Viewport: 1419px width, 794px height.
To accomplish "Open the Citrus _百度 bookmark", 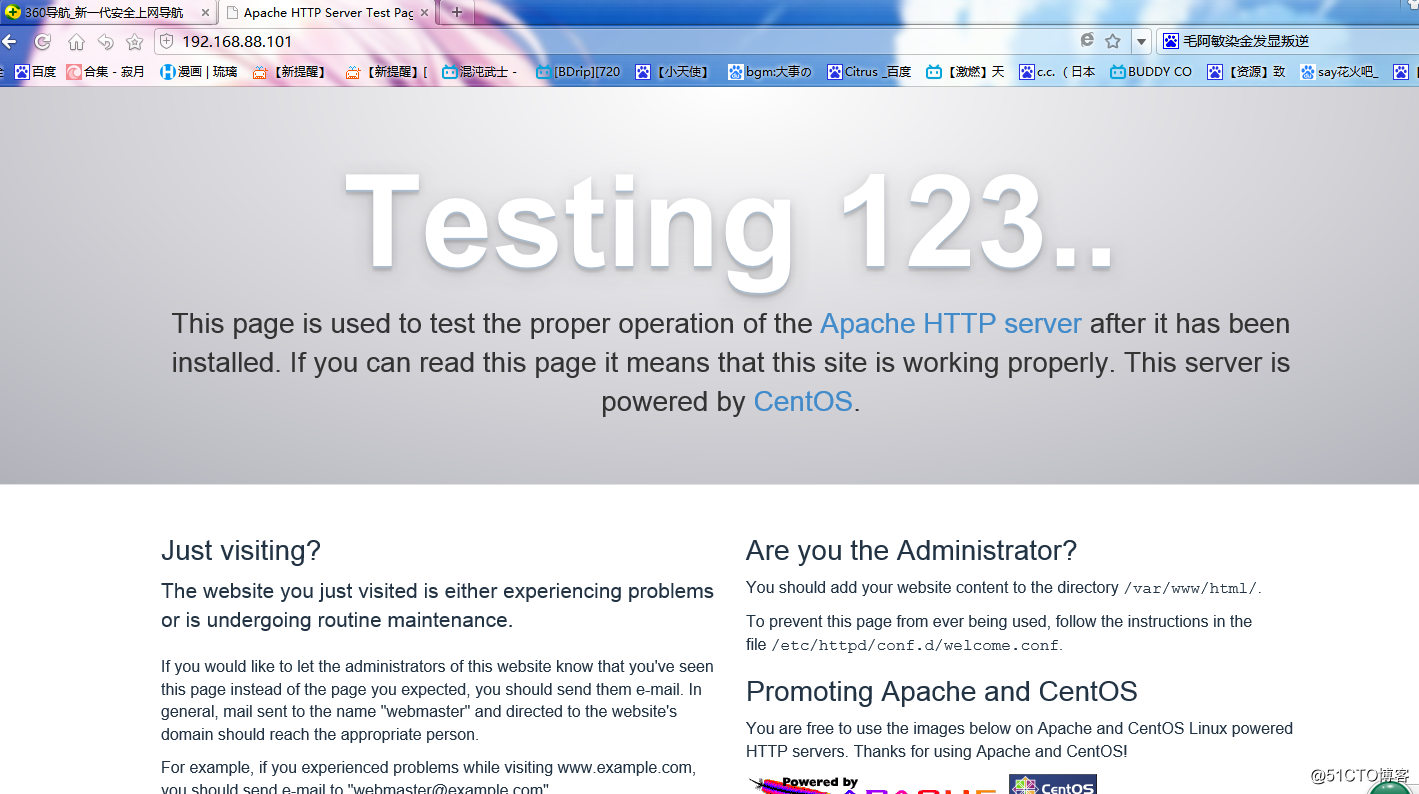I will [x=869, y=72].
